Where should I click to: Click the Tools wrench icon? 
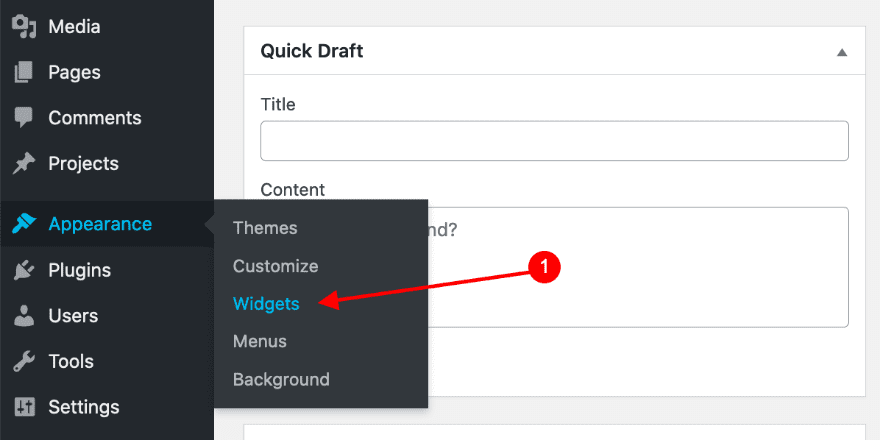point(24,362)
